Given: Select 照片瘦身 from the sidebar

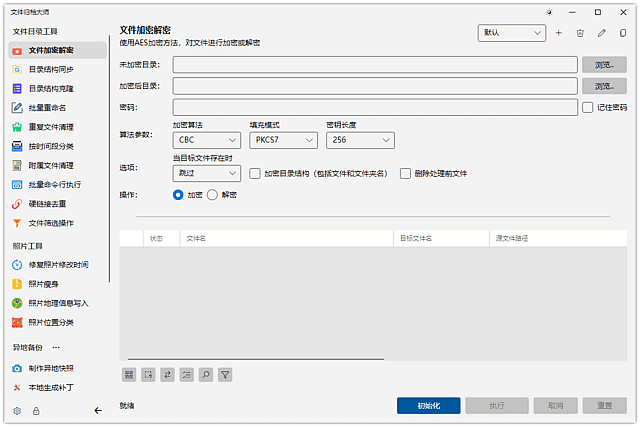Looking at the screenshot, I should point(44,284).
